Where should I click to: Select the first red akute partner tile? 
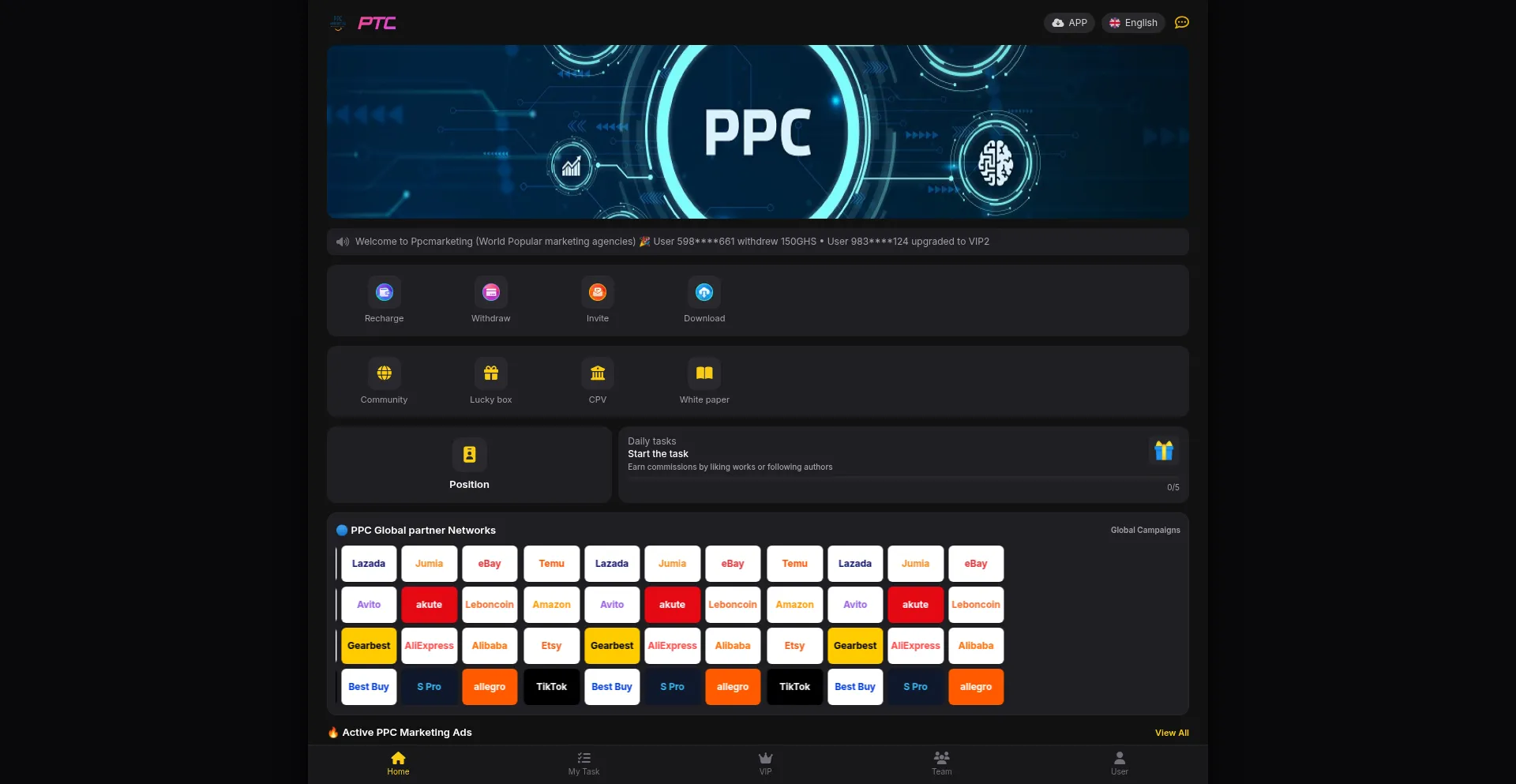click(x=430, y=605)
